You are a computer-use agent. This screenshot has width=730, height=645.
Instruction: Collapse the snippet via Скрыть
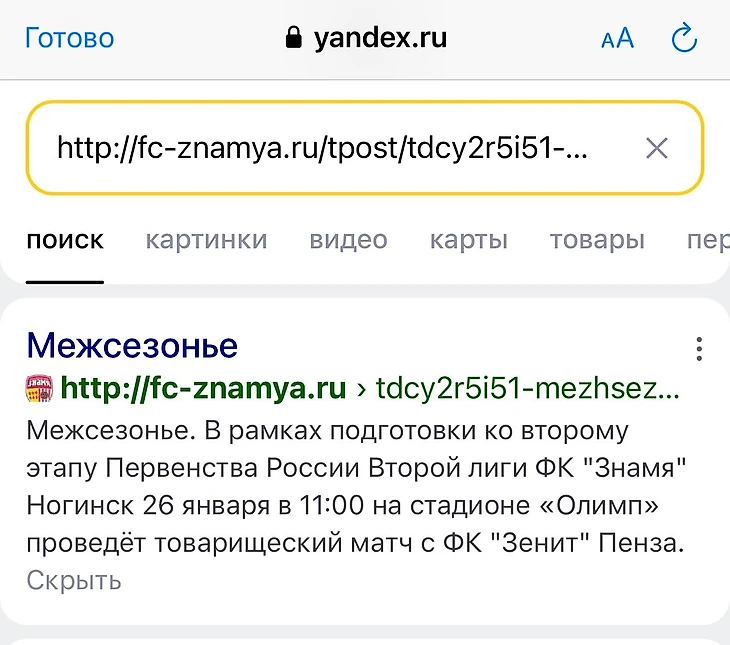click(x=74, y=580)
